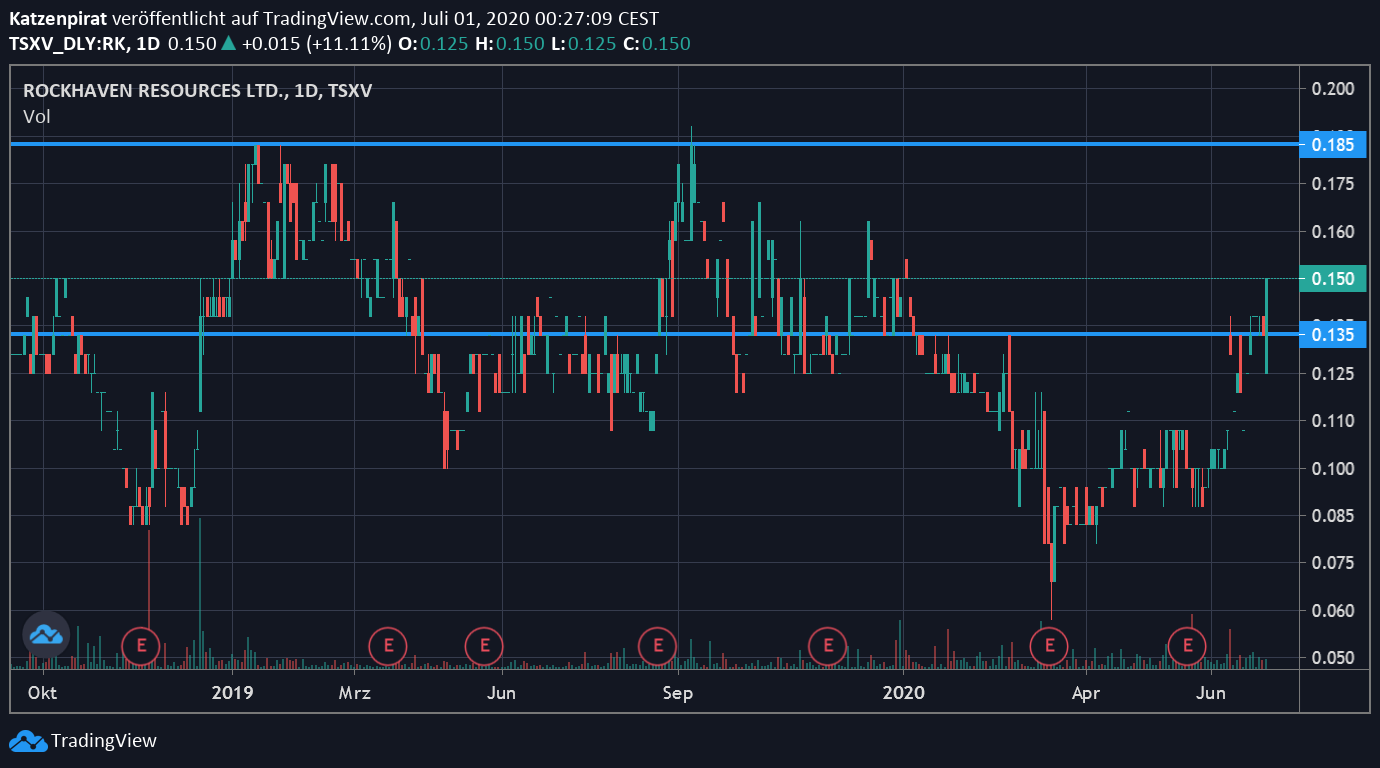Click the 2020 label on the time axis
1380x768 pixels.
904,693
